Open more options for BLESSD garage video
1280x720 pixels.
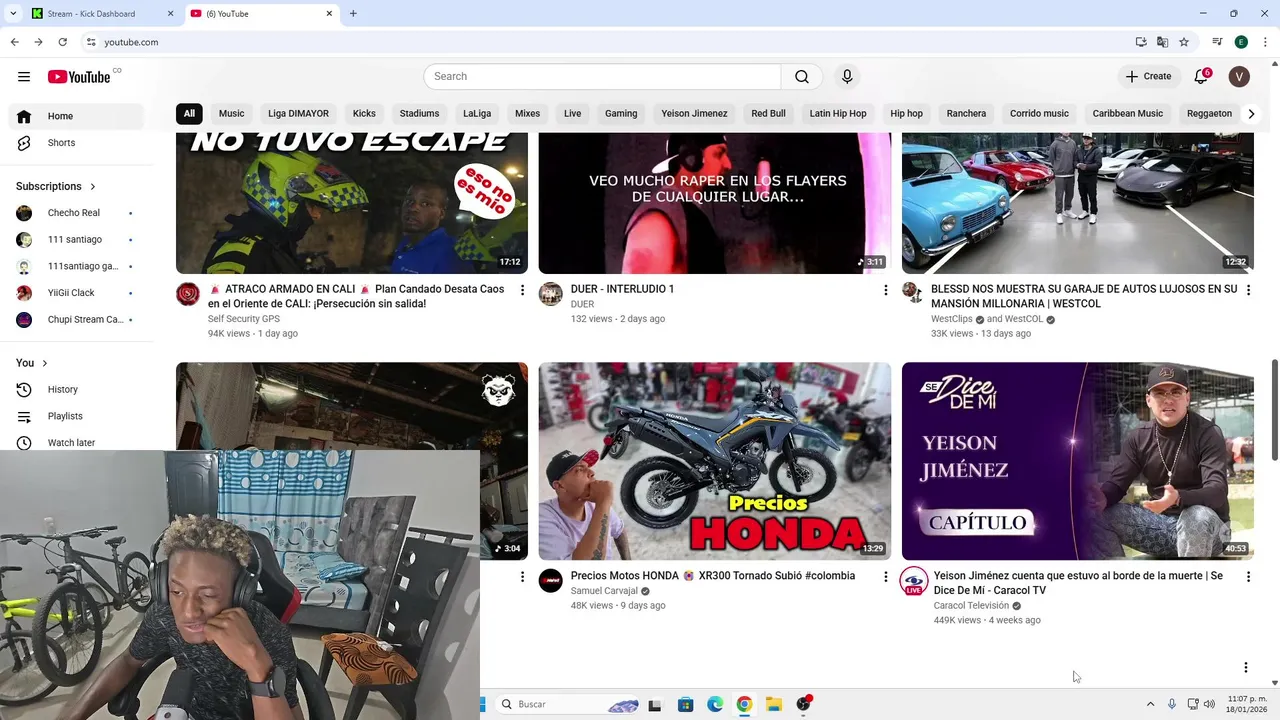[1248, 290]
